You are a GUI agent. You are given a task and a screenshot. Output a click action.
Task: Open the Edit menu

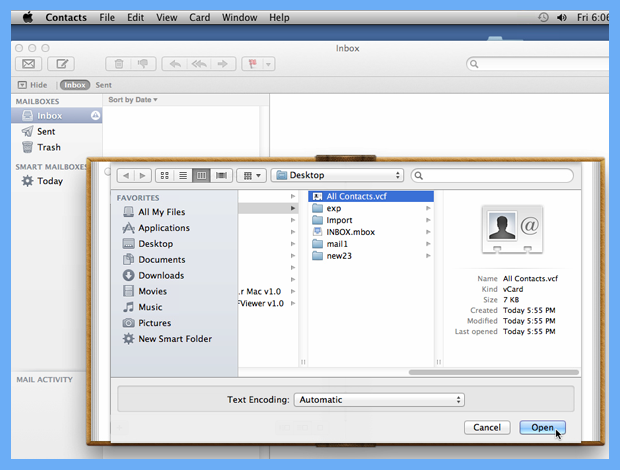coord(135,17)
